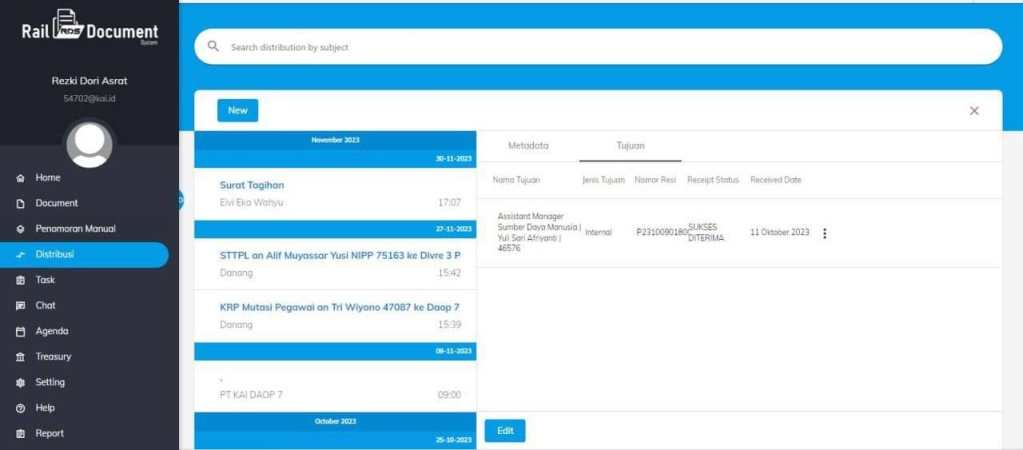Click the Chat icon in sidebar

pos(20,306)
